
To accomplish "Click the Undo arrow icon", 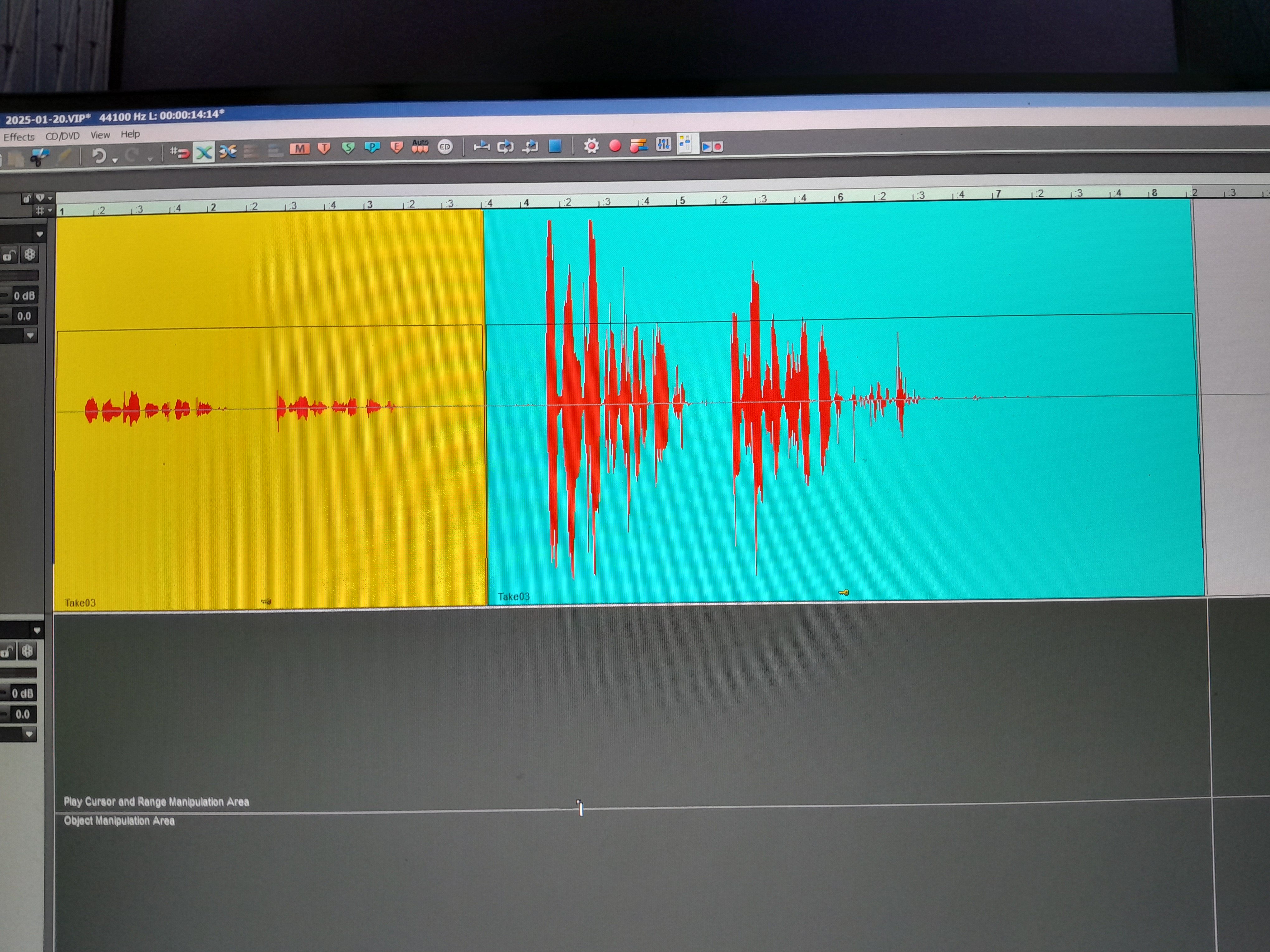I will coord(99,156).
